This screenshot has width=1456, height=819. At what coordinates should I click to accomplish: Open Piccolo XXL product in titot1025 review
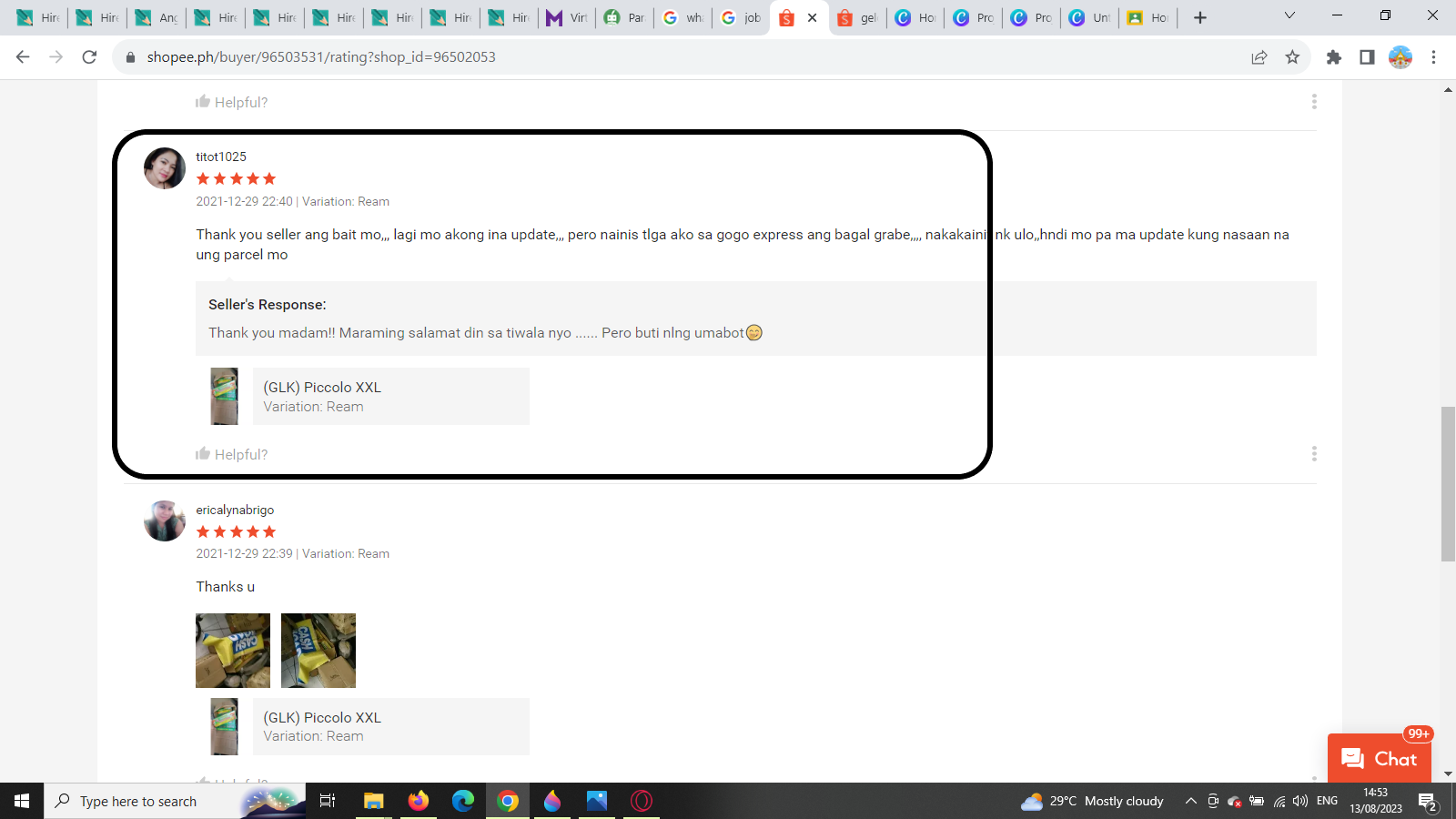(391, 396)
